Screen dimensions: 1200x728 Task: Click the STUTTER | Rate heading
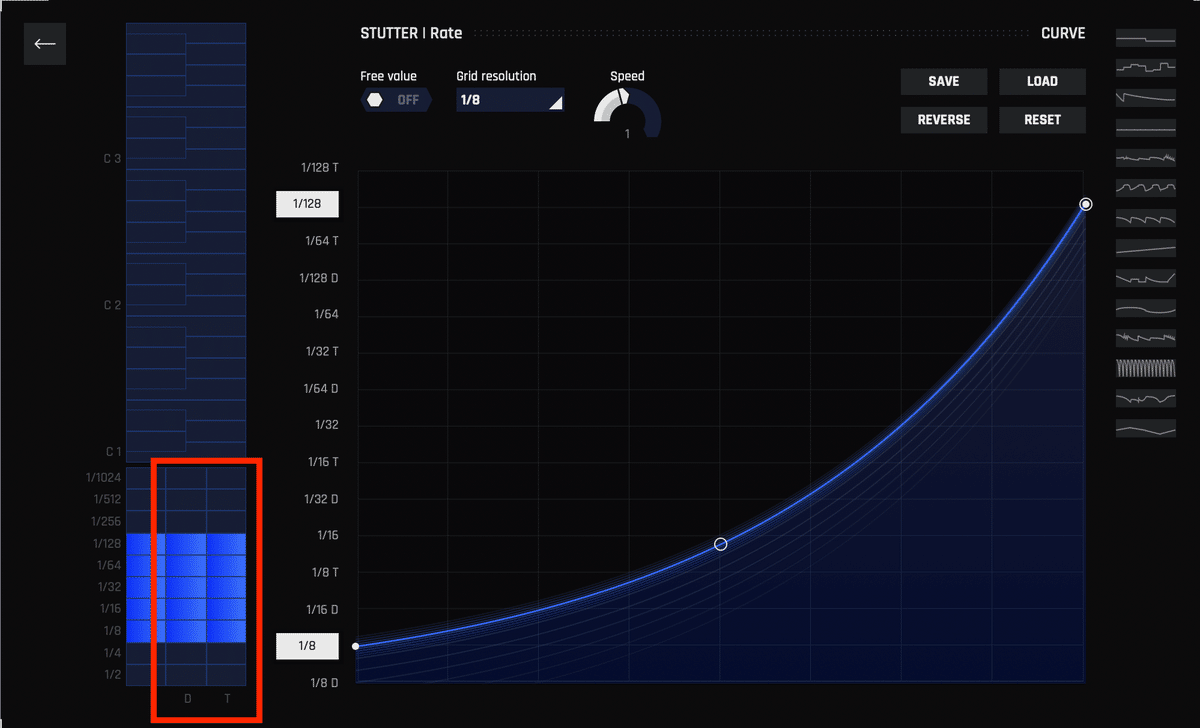(411, 33)
